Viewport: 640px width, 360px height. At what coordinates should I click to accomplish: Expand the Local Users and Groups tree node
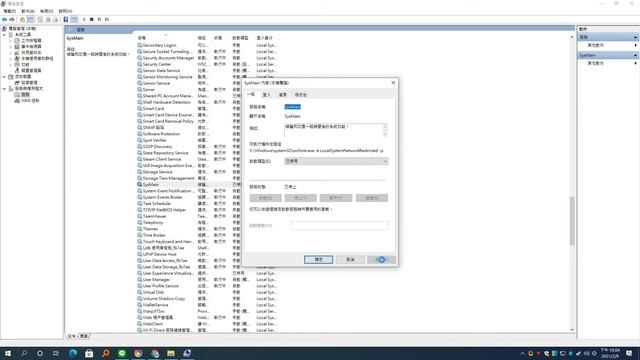tap(10, 58)
